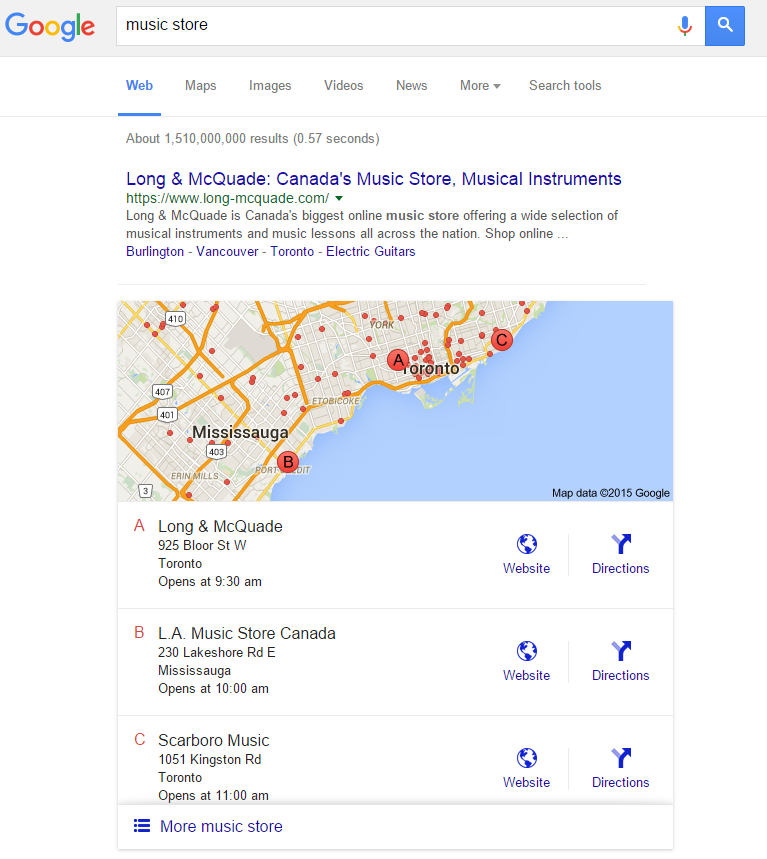This screenshot has width=767, height=859.
Task: Click the Google logo
Action: 50,26
